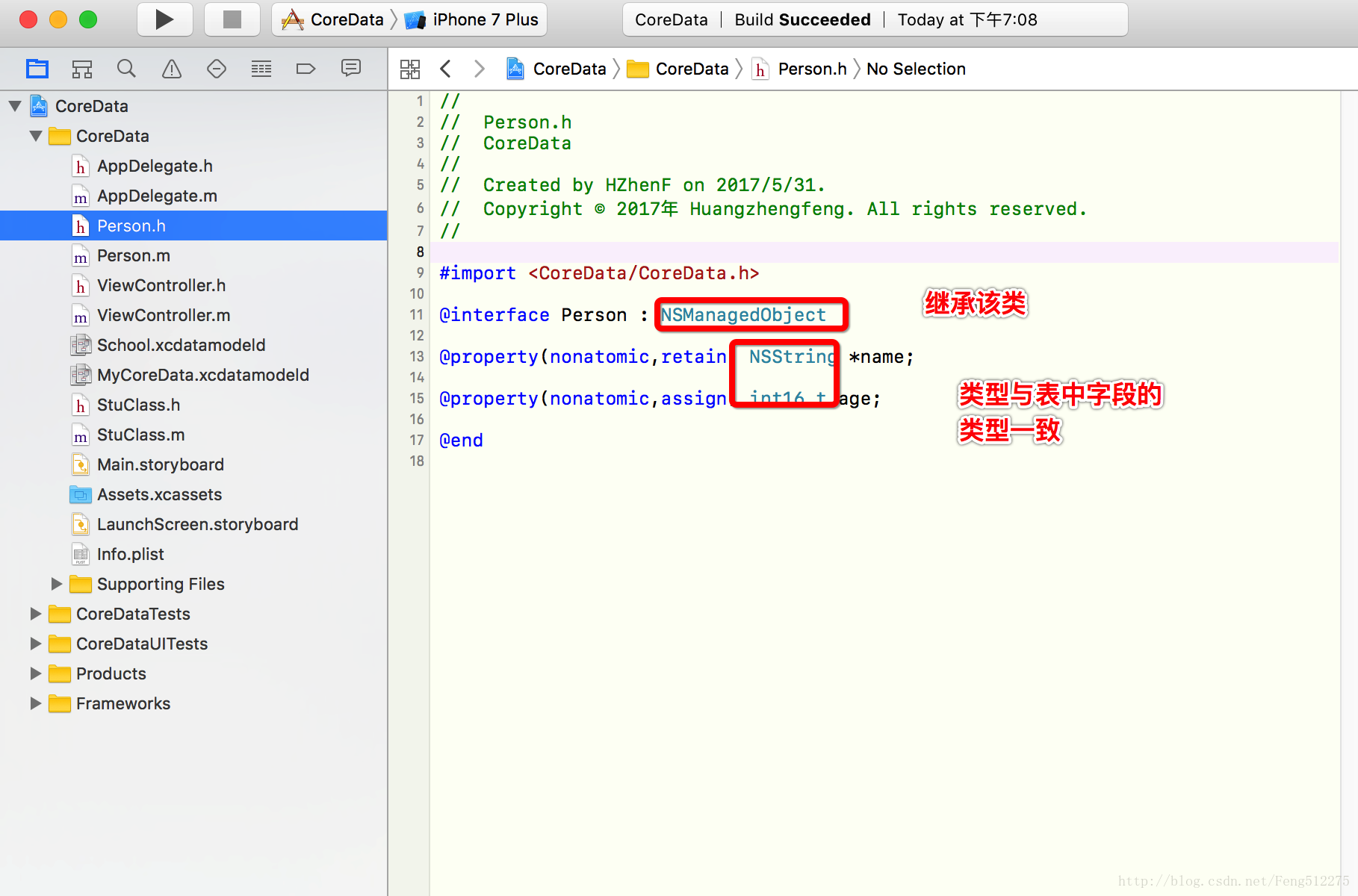Expand the Supporting Files group
This screenshot has height=896, width=1358.
point(57,584)
